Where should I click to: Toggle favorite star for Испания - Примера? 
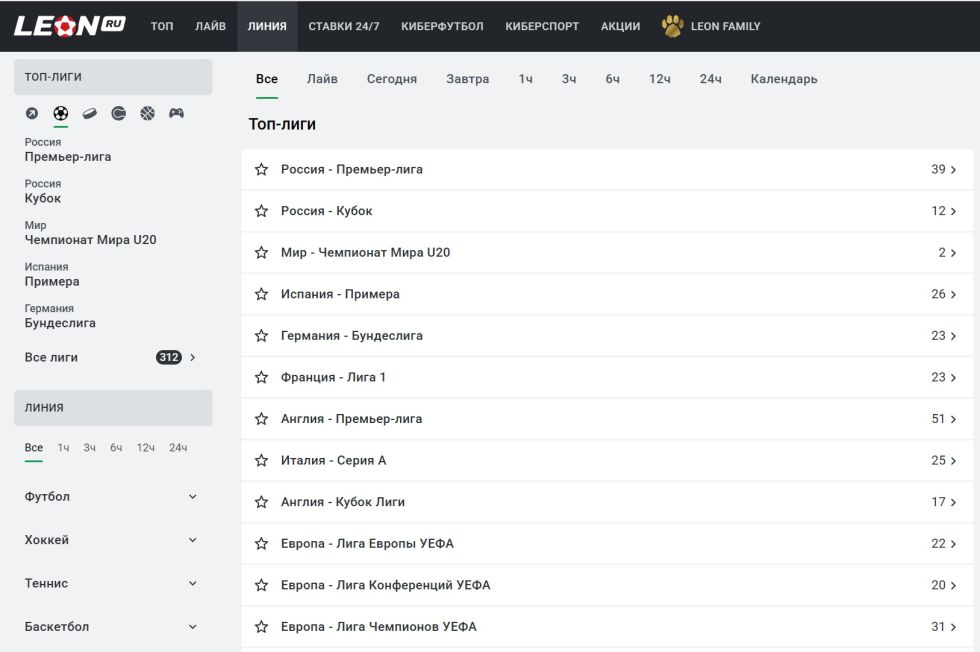pyautogui.click(x=262, y=294)
